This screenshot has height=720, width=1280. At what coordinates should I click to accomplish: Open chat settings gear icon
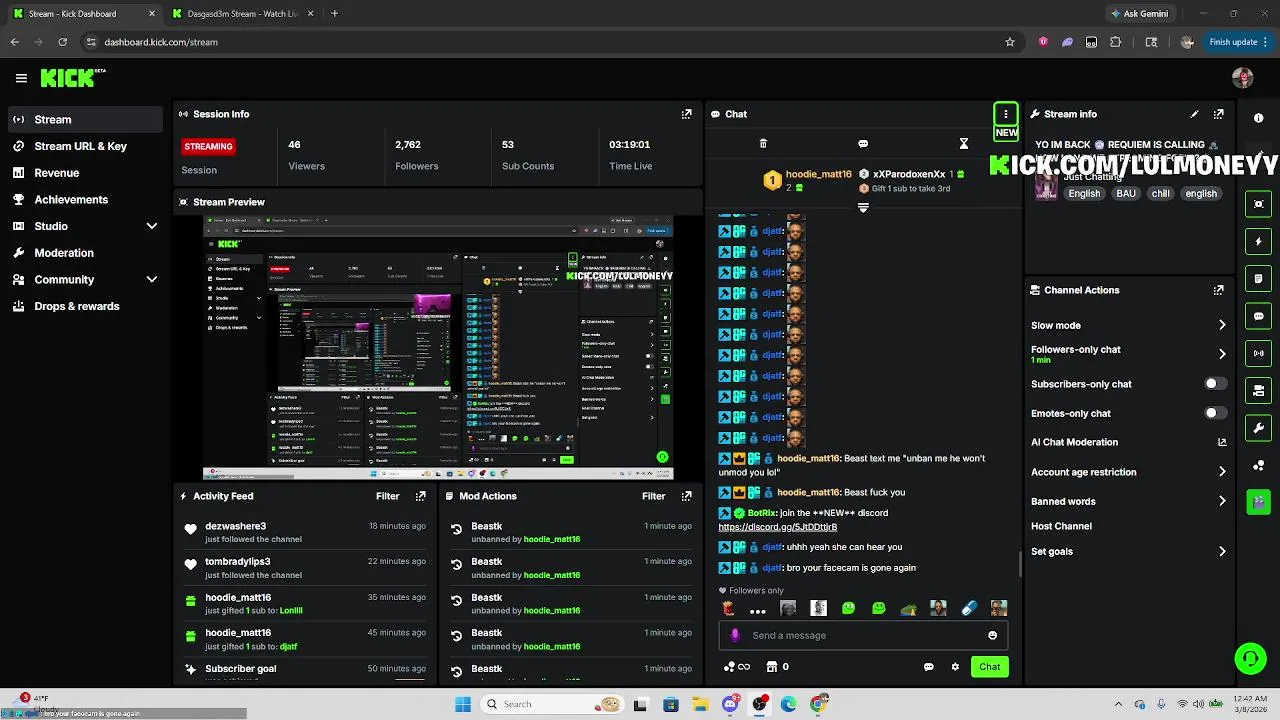click(955, 667)
